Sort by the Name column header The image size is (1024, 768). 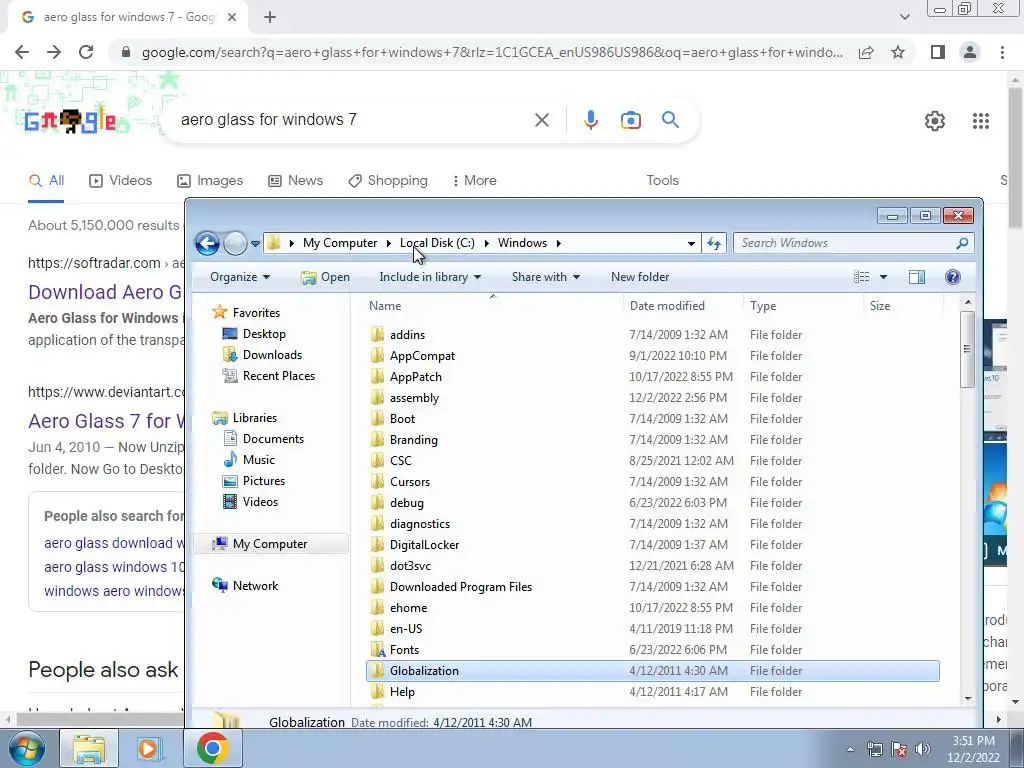493,306
